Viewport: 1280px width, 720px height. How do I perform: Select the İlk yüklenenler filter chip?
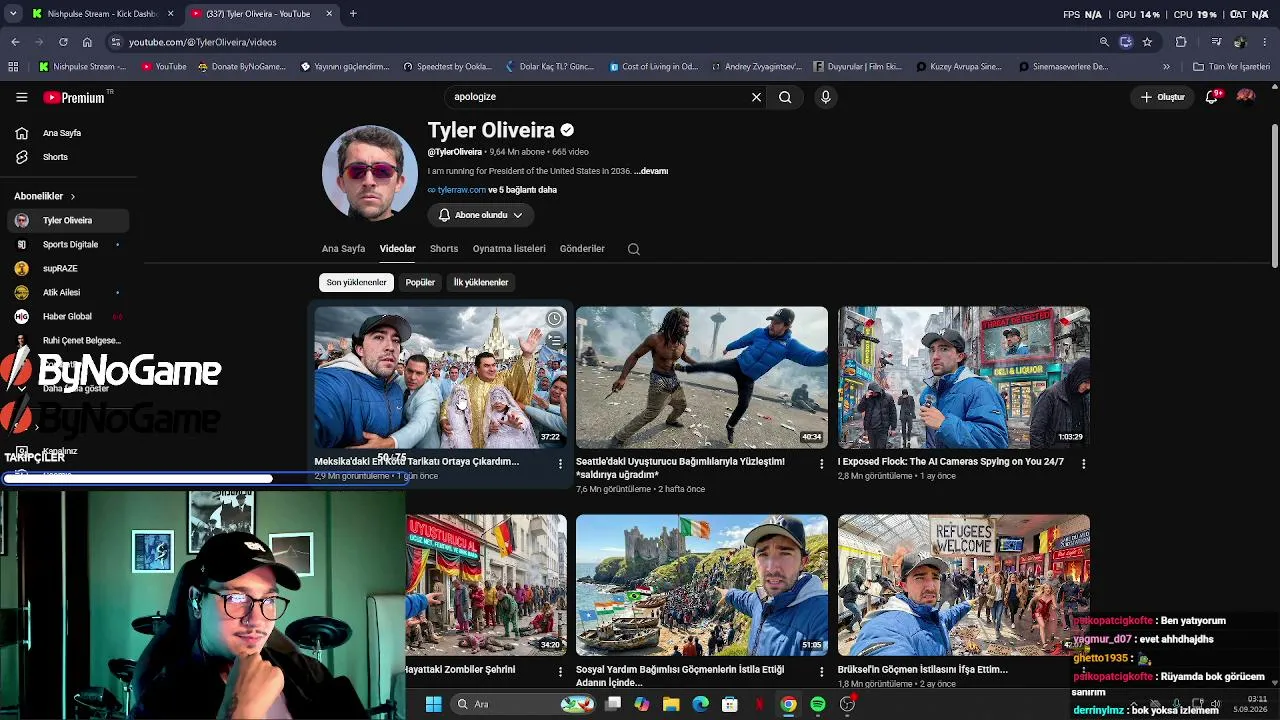(x=481, y=282)
